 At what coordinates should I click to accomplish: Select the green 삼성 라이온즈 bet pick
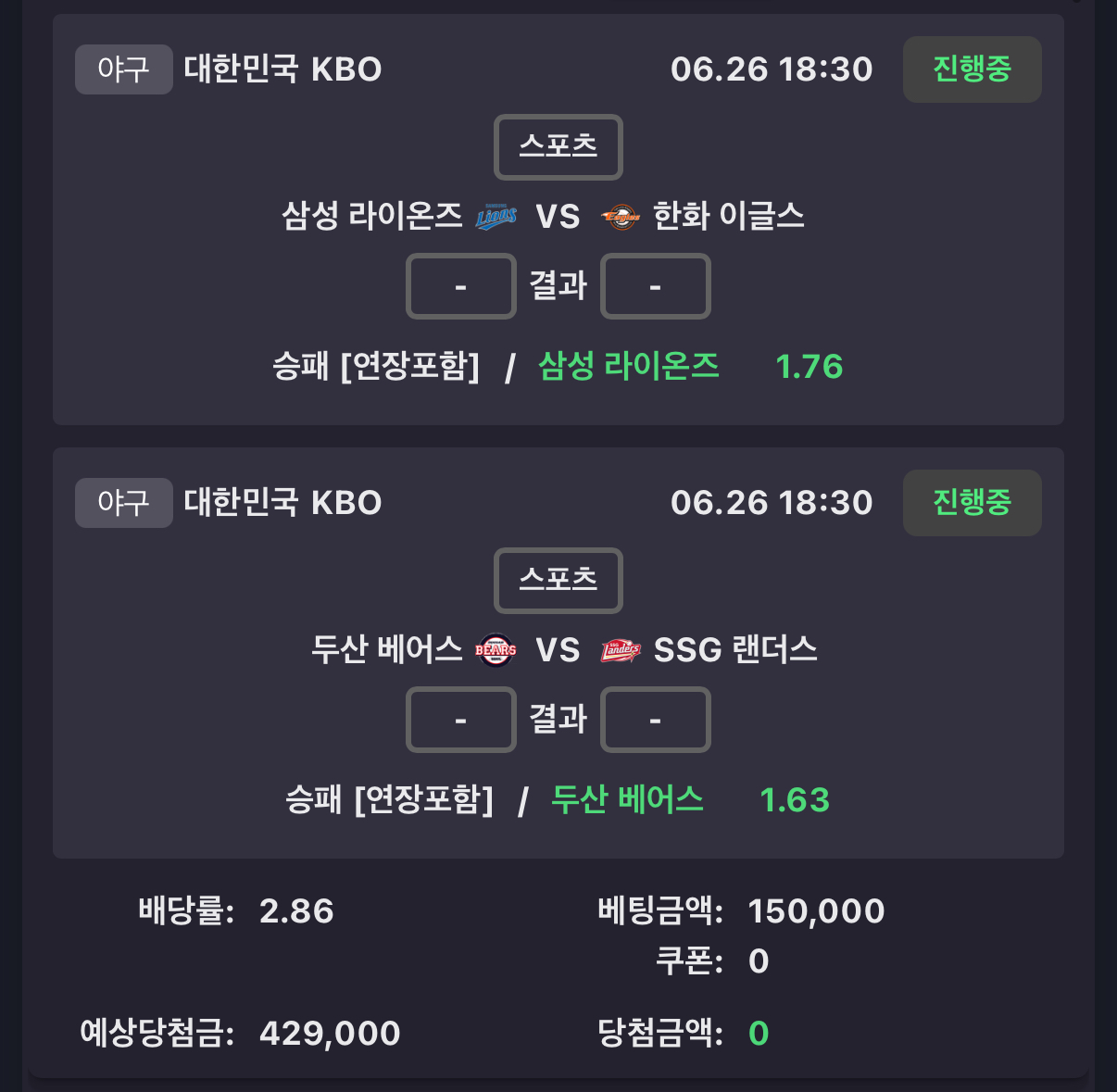click(629, 366)
